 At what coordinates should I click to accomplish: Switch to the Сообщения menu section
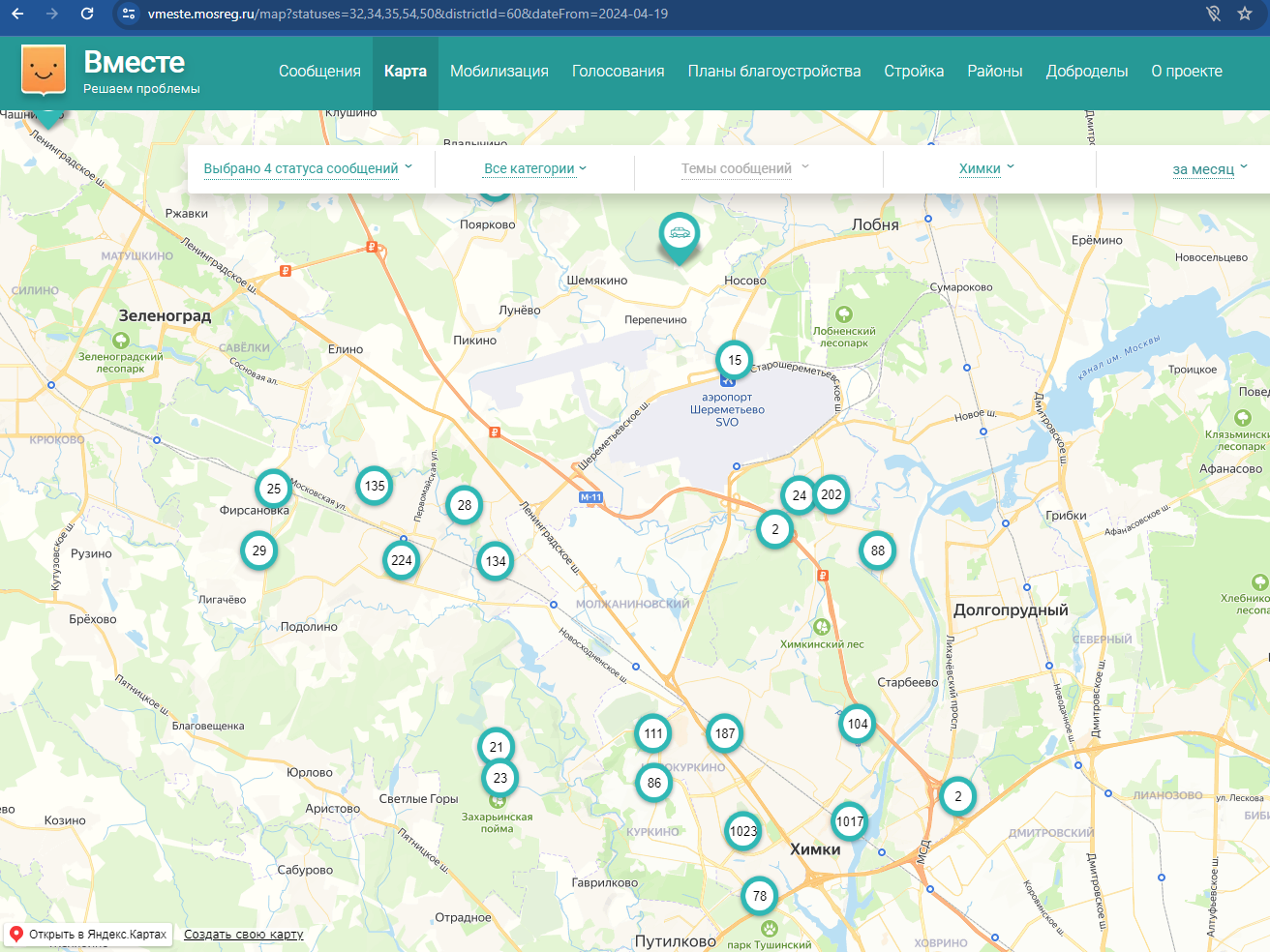(319, 72)
